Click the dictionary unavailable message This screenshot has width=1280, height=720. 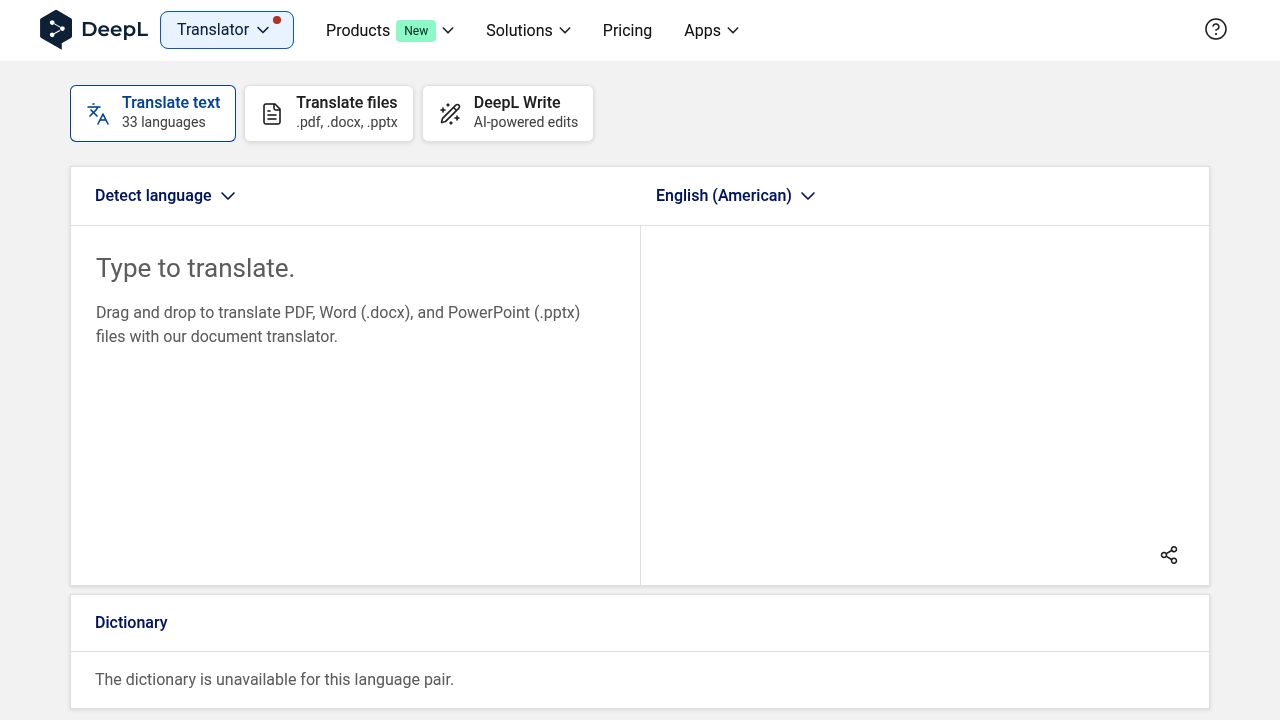click(x=274, y=679)
